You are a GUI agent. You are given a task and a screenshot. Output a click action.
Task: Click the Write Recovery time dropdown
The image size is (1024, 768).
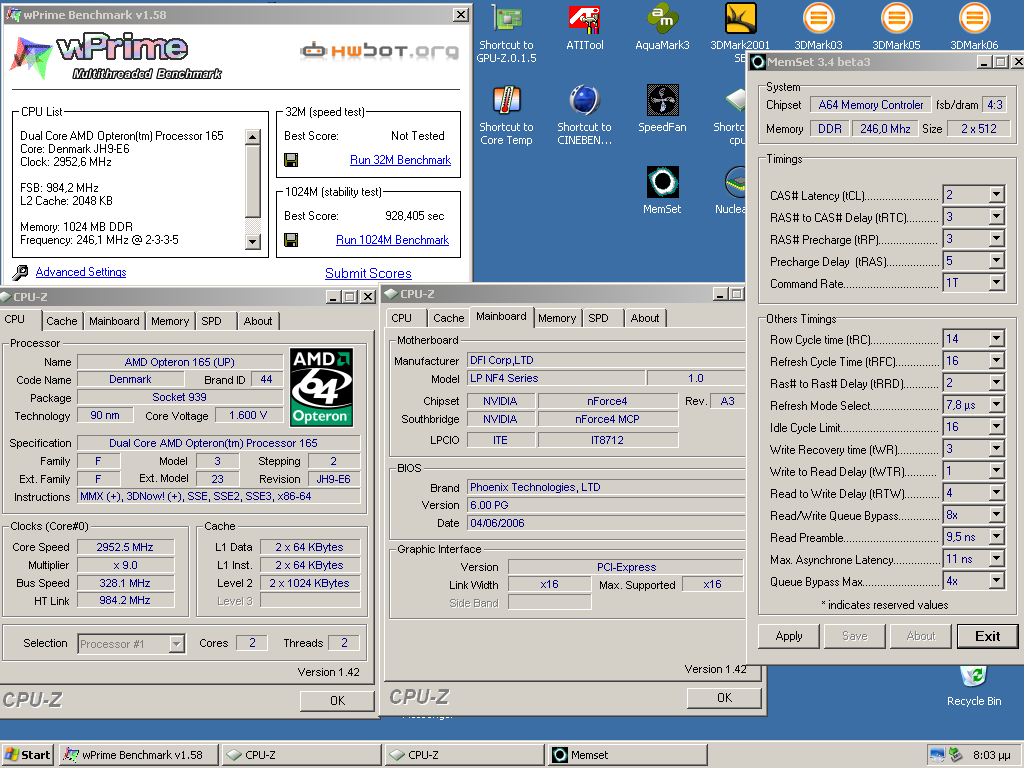[997, 449]
